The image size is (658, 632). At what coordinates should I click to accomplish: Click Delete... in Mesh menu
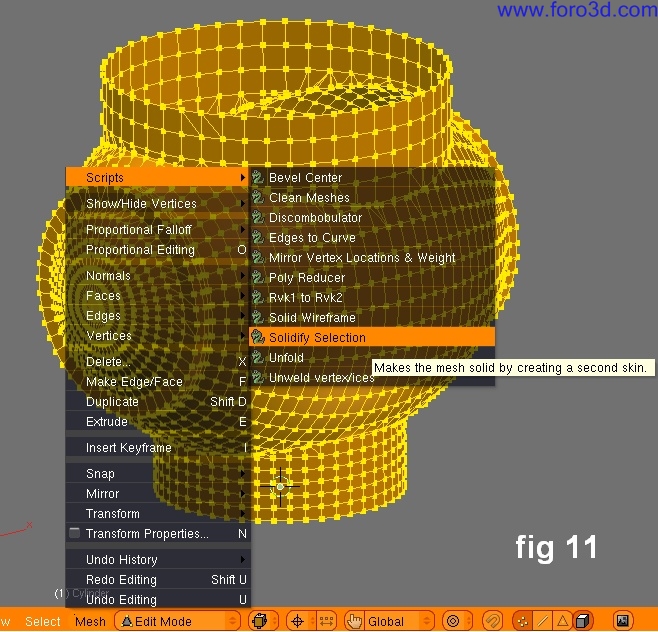[x=158, y=361]
